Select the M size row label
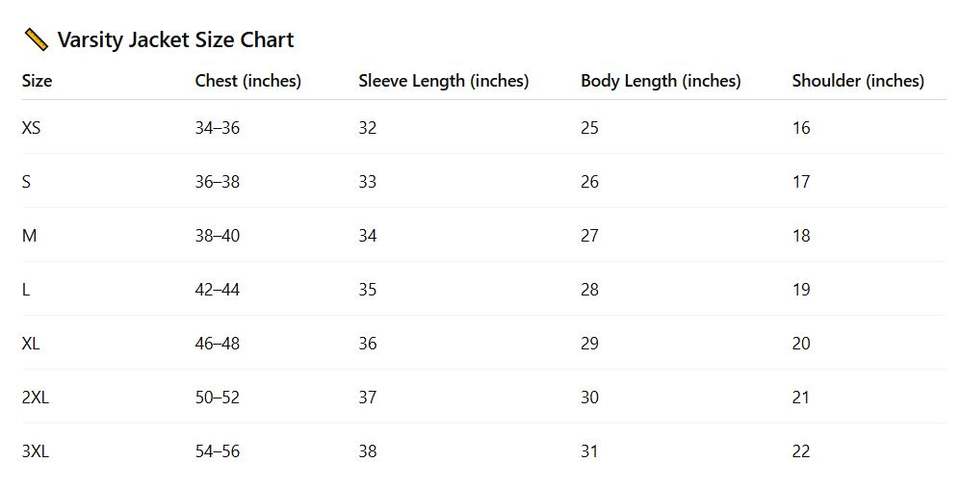The width and height of the screenshot is (960, 488). (29, 236)
